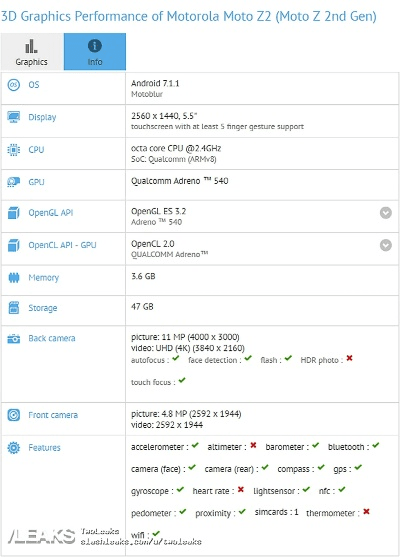Click the Display monitor icon

[13, 117]
